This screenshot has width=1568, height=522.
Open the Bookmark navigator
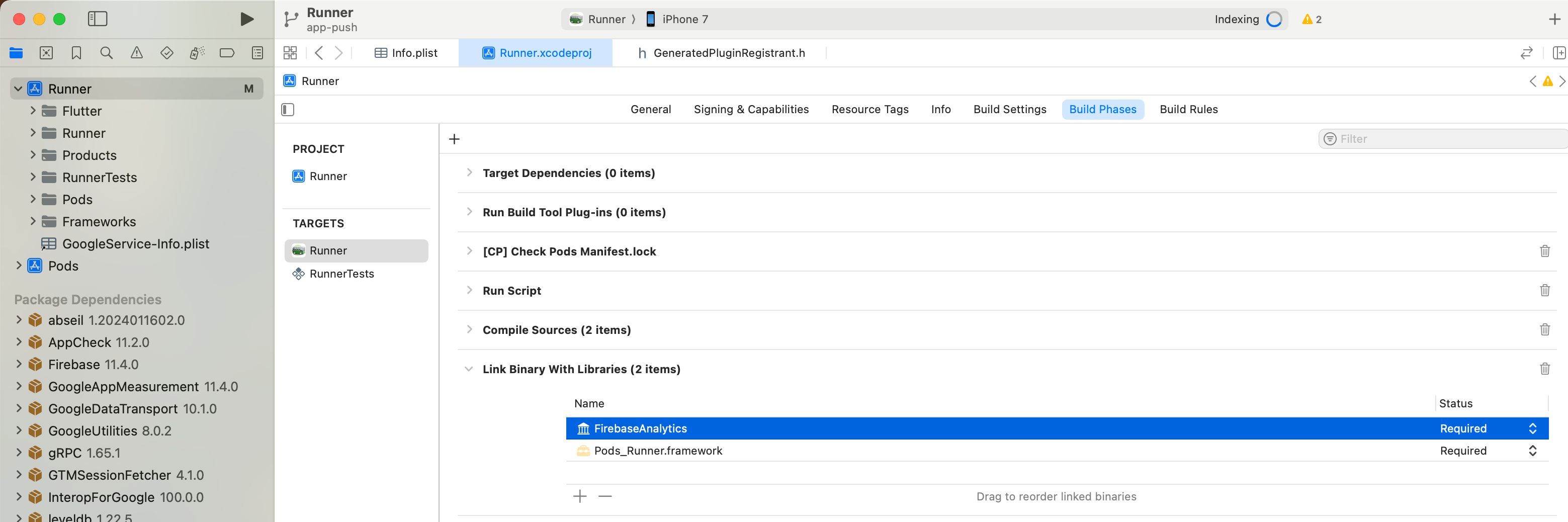(76, 53)
